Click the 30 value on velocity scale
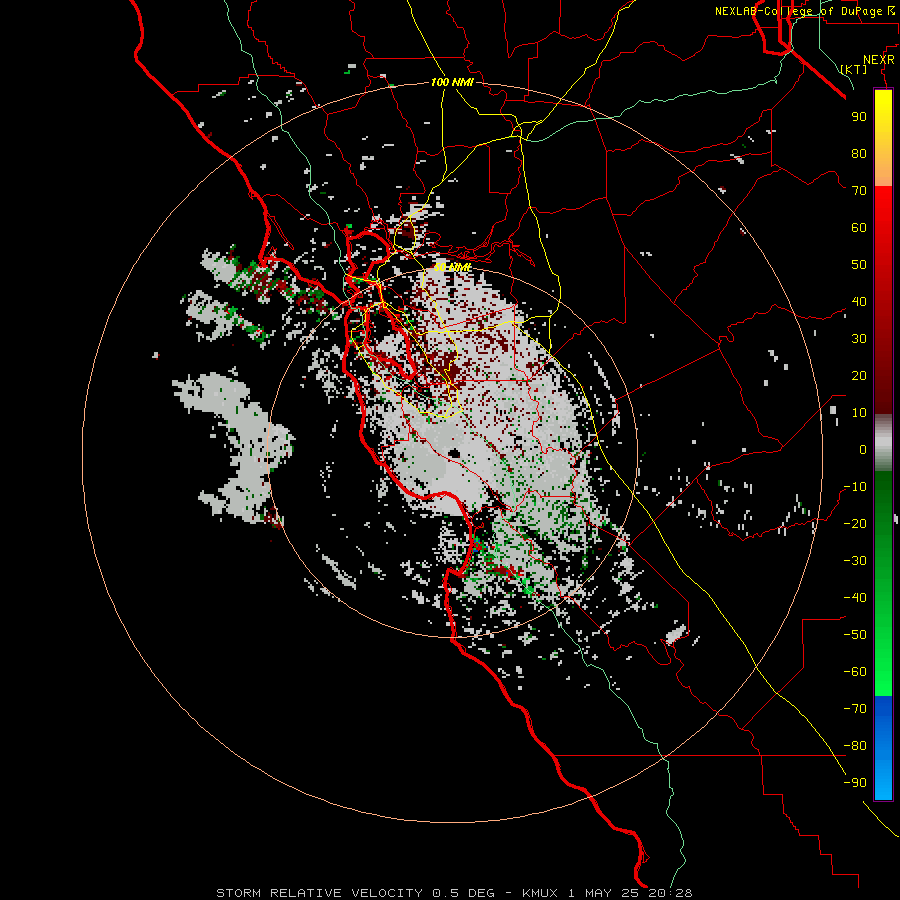 click(859, 339)
